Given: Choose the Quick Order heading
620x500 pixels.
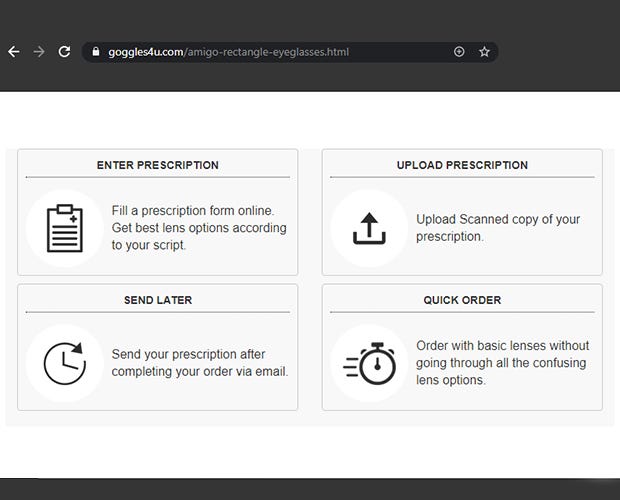Looking at the screenshot, I should click(462, 300).
